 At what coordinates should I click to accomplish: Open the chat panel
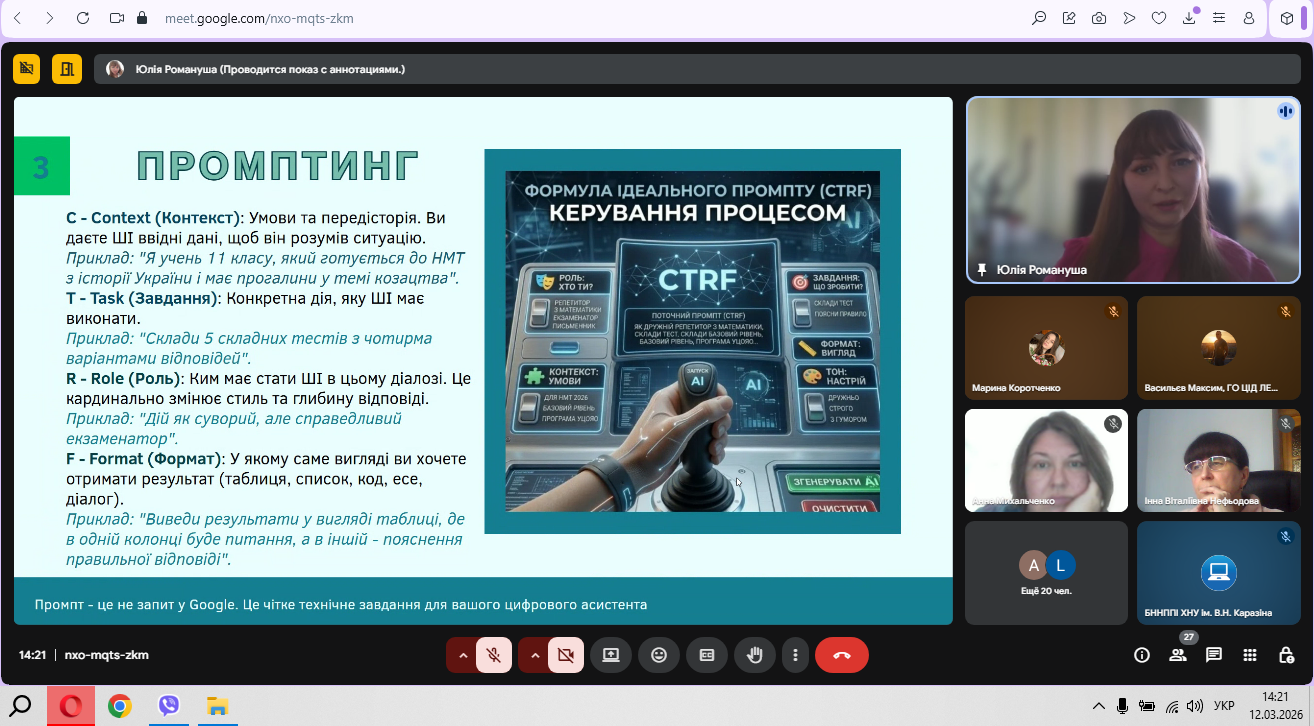(1214, 655)
